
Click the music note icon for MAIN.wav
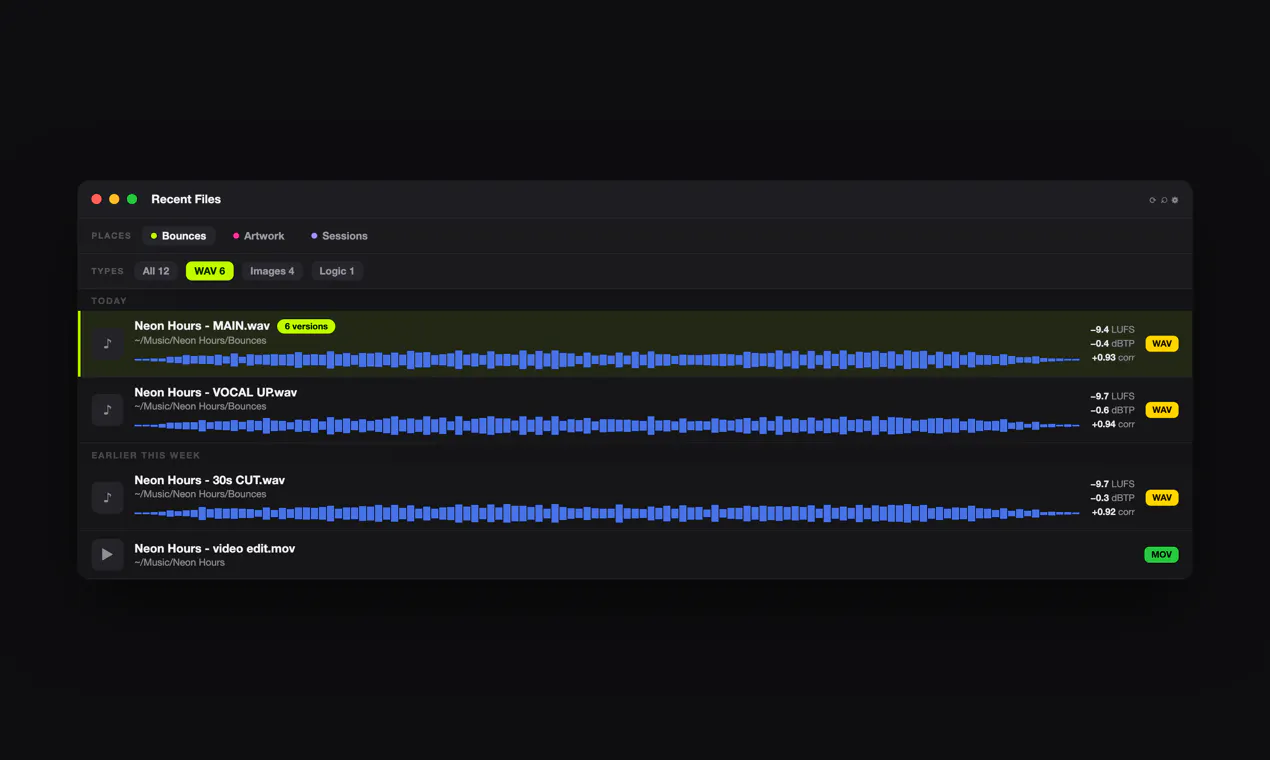(x=107, y=344)
